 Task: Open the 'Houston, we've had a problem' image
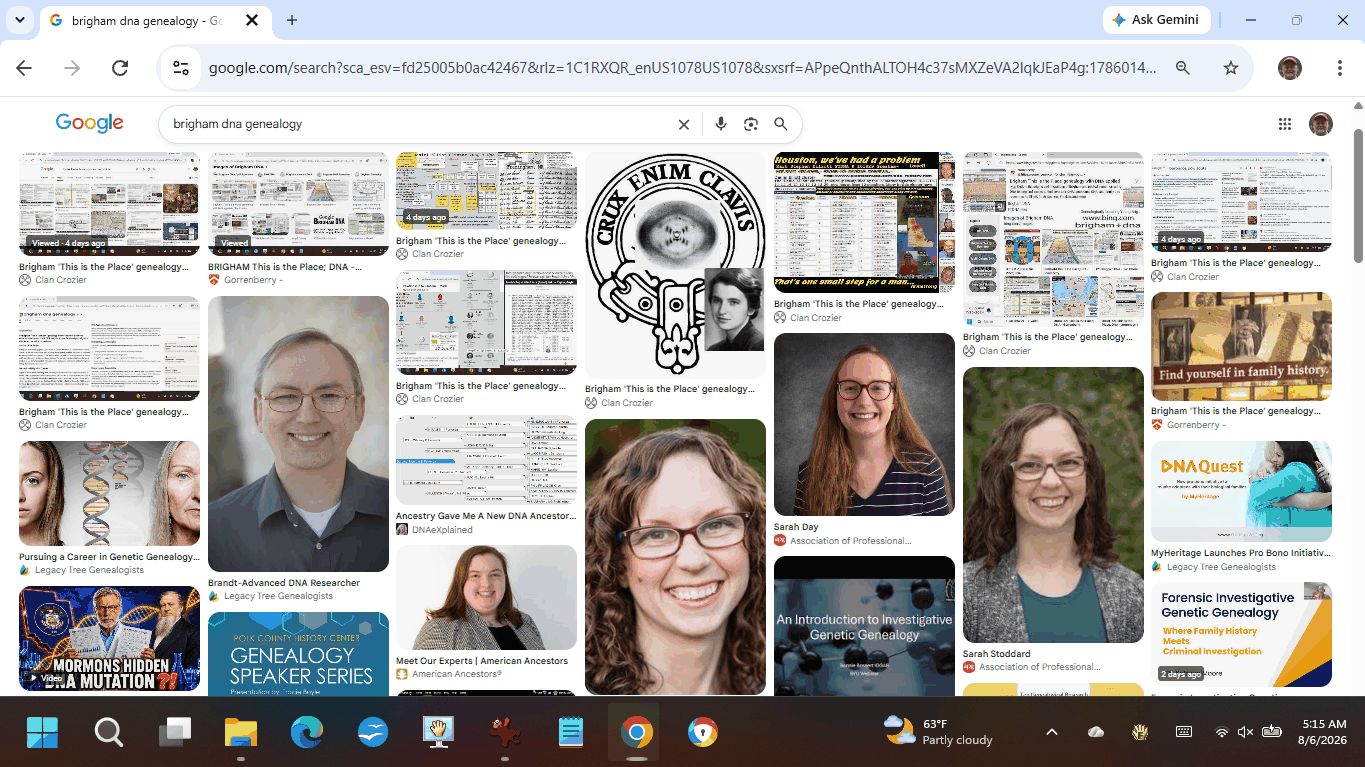864,222
